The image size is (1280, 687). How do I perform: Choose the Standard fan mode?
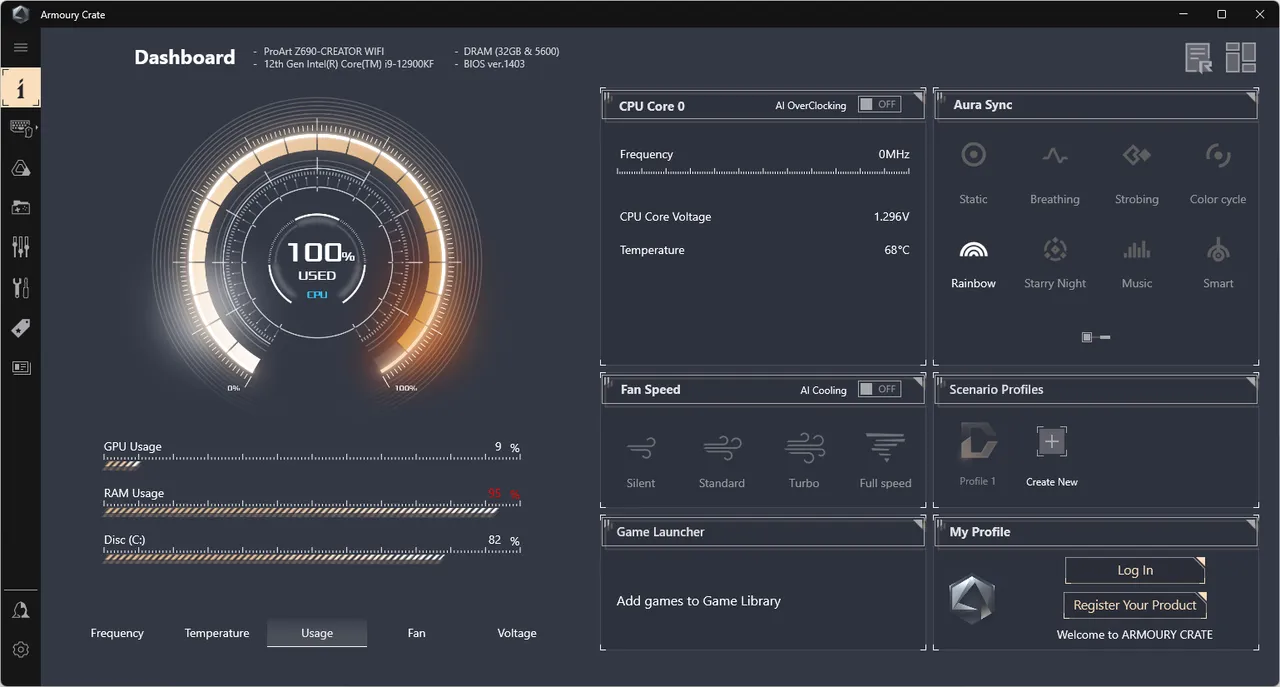(x=722, y=460)
